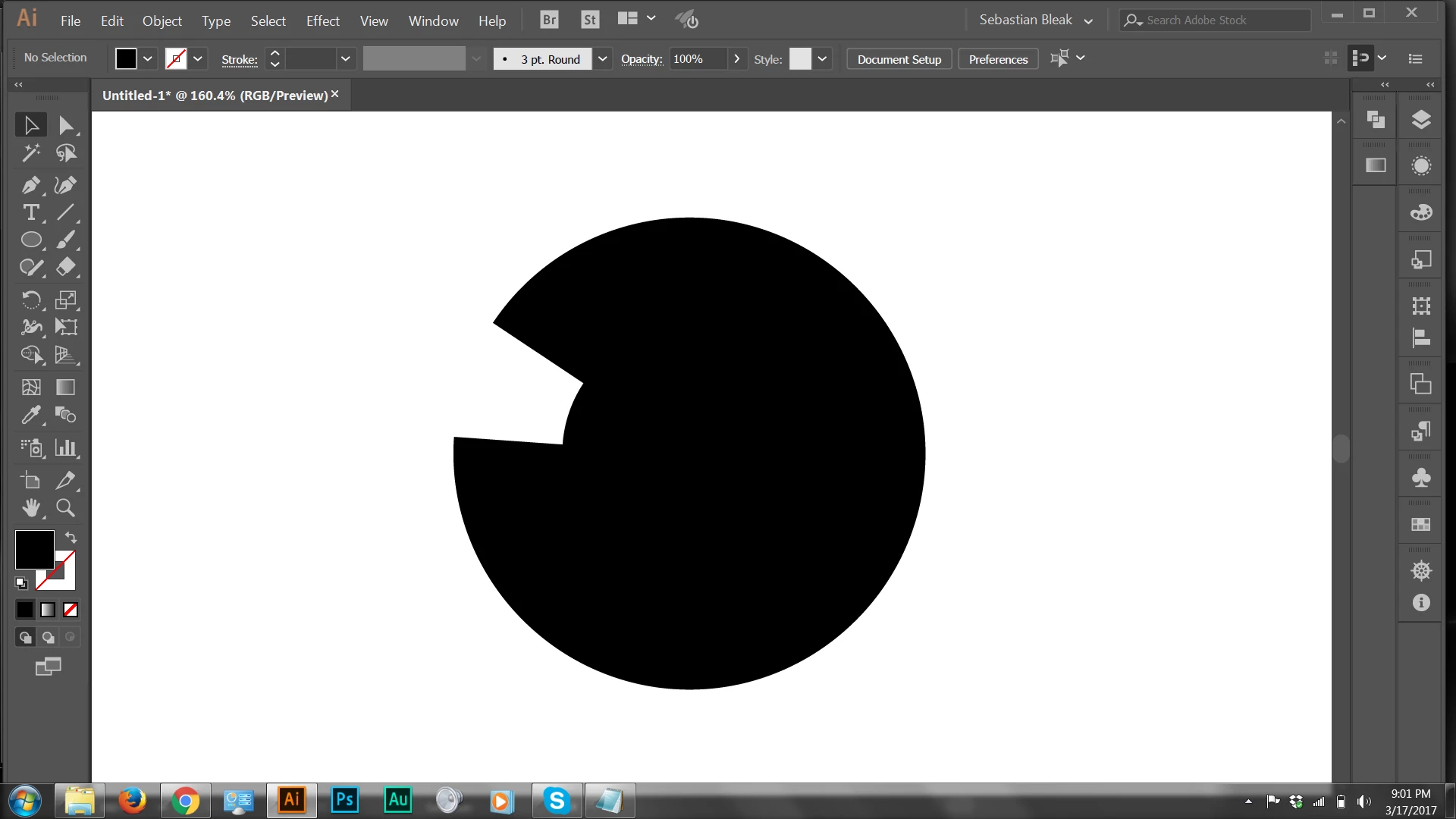Expand the 3 pt. Round brush dropdown
1456x819 pixels.
(602, 59)
